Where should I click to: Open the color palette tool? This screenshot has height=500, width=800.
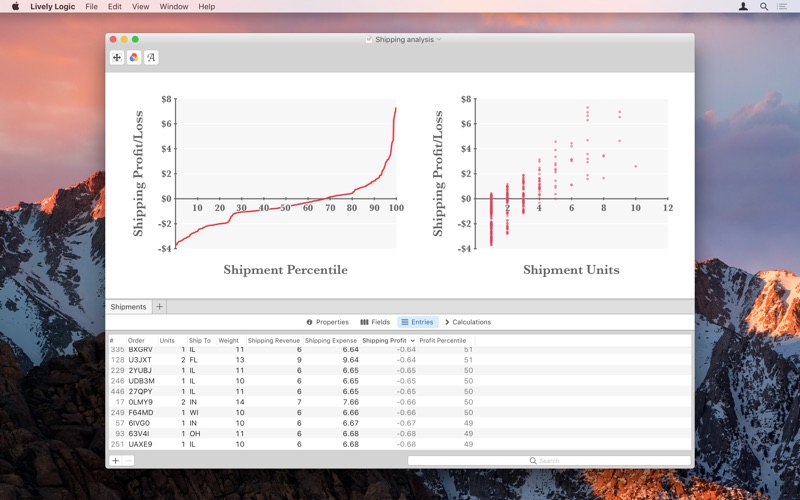pyautogui.click(x=134, y=58)
